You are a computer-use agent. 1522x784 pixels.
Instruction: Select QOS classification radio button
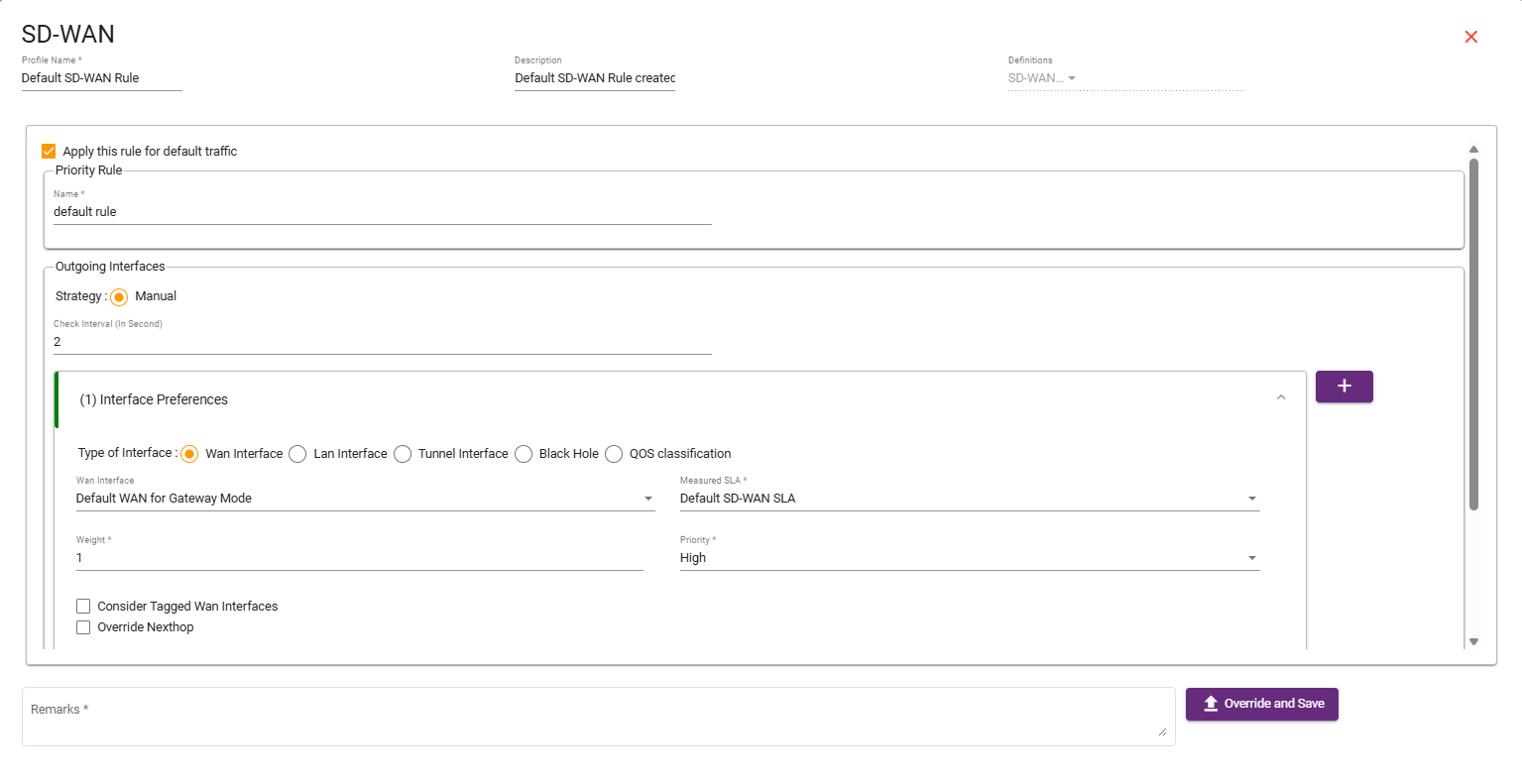(x=614, y=454)
